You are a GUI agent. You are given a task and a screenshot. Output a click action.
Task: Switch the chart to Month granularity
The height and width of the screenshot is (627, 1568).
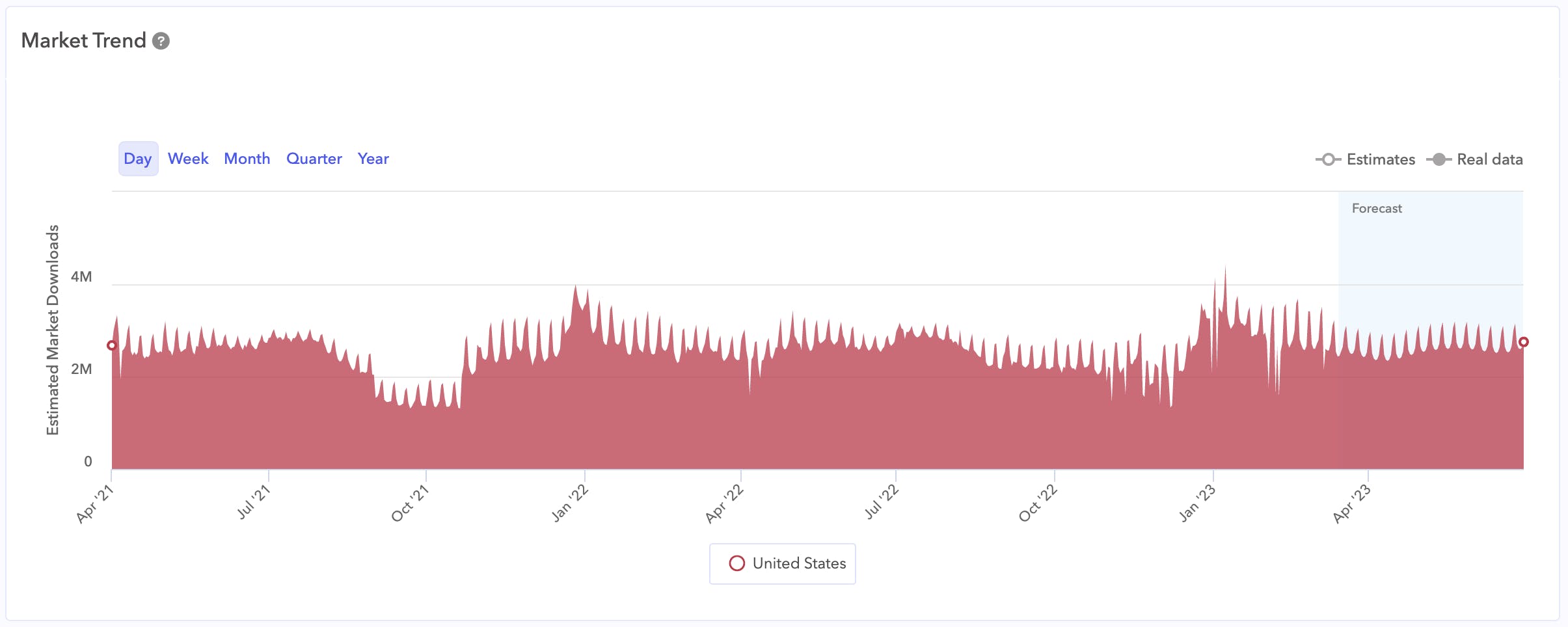247,159
